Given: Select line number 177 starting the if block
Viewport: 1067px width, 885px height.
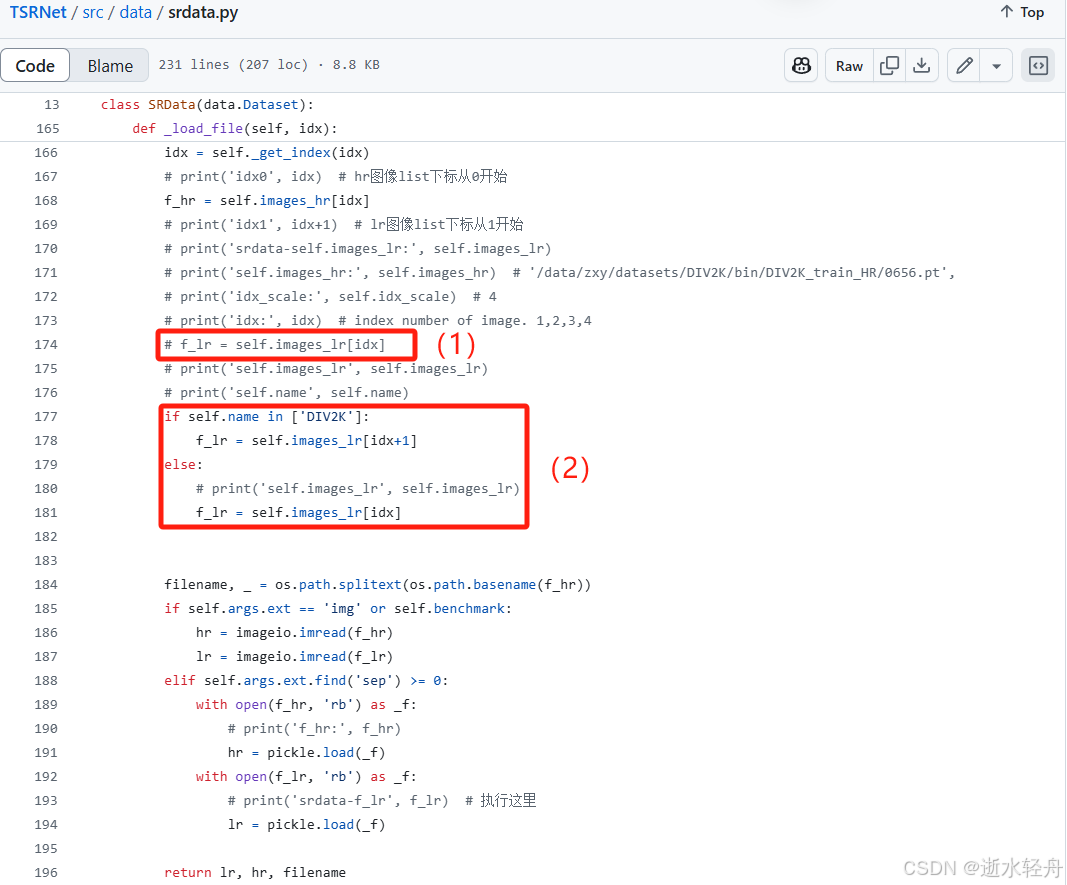Looking at the screenshot, I should coord(45,416).
